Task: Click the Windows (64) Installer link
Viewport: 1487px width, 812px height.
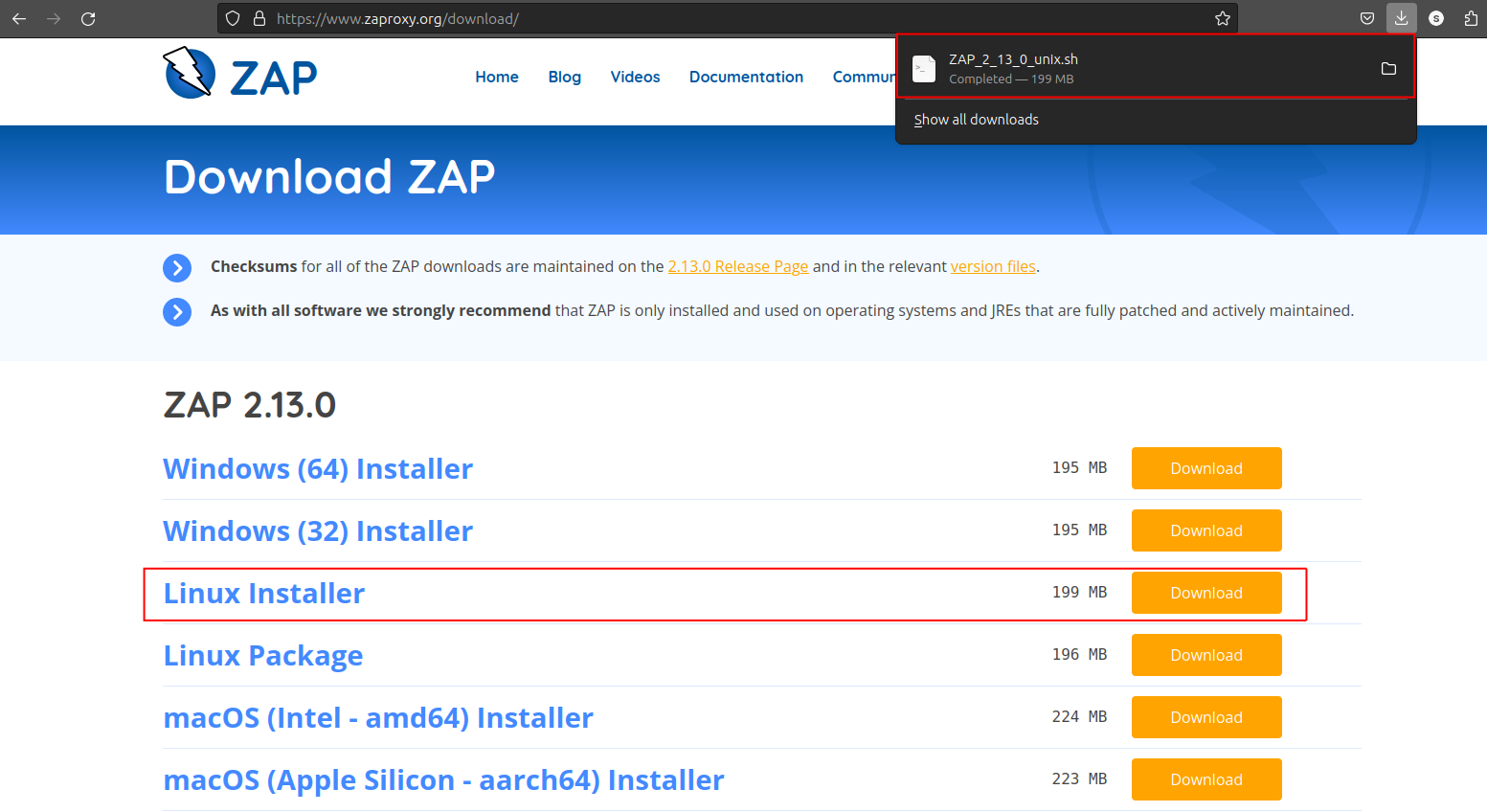Action: pos(318,468)
